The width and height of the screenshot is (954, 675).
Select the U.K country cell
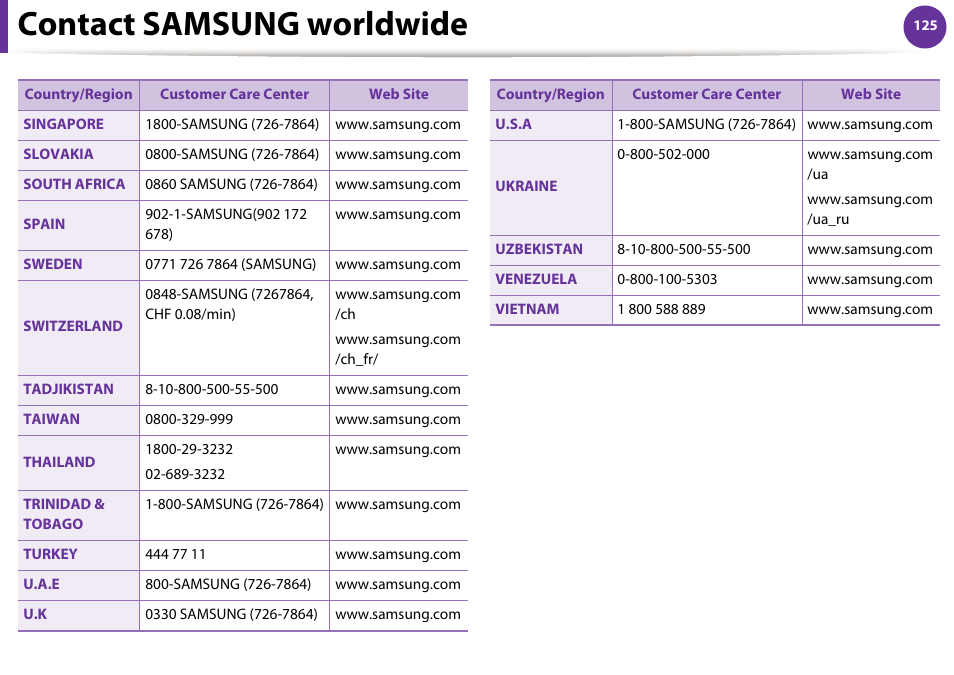coord(78,615)
